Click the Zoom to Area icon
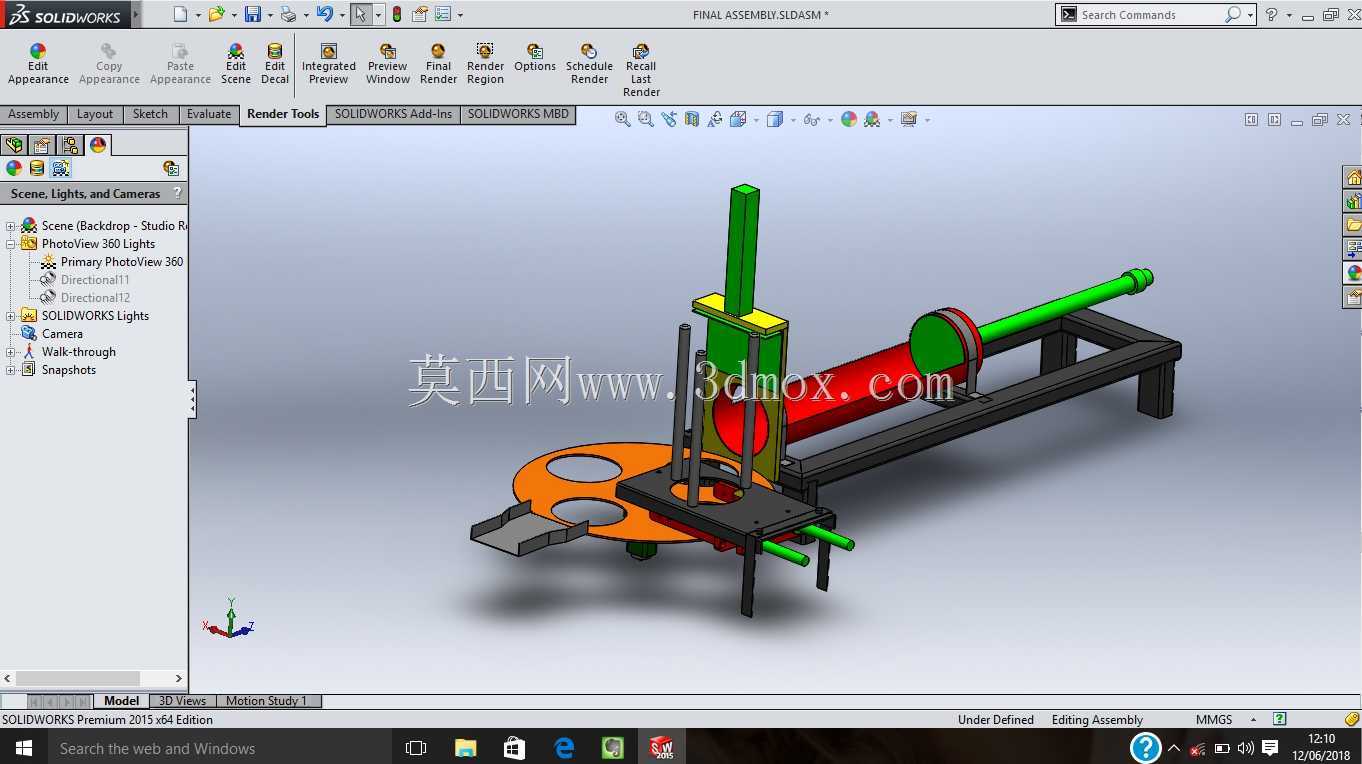Screen dimensions: 1362x764 [x=646, y=119]
